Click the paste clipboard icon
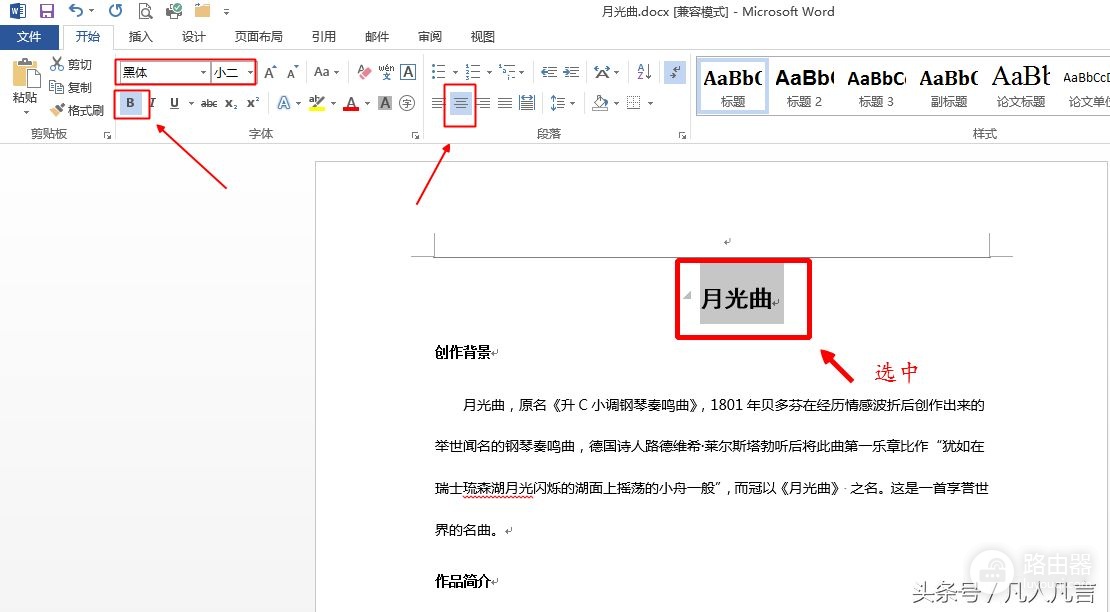Screen dimensions: 1110x612 [25, 75]
